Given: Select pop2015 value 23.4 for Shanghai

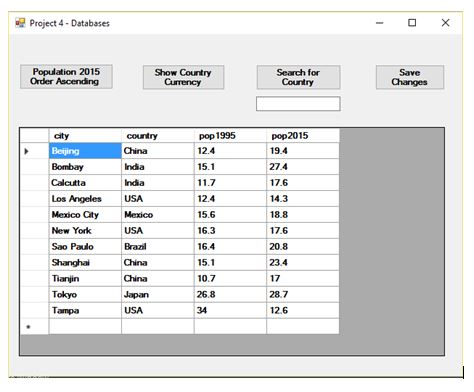Looking at the screenshot, I should pos(303,263).
